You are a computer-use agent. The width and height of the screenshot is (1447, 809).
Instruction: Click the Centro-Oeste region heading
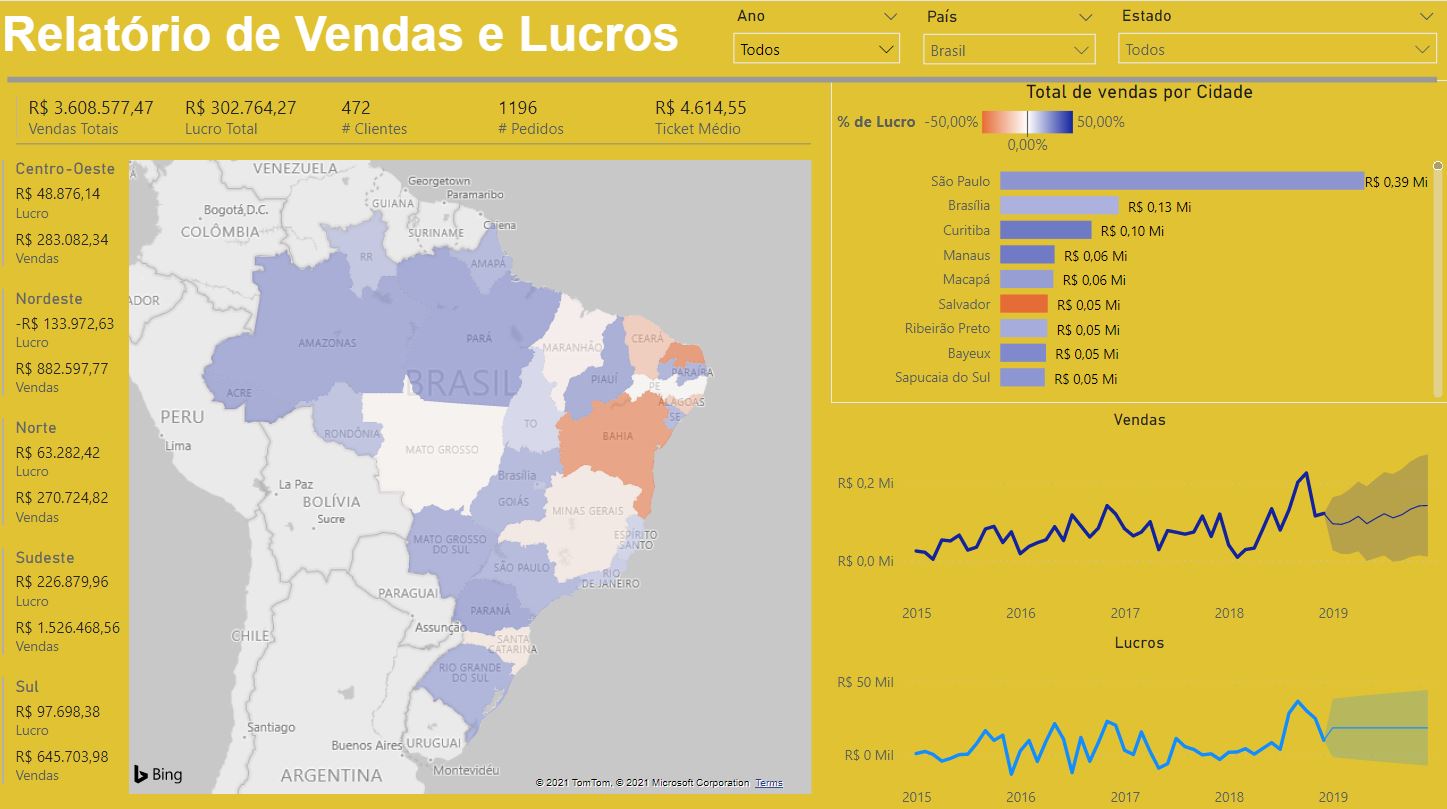65,169
